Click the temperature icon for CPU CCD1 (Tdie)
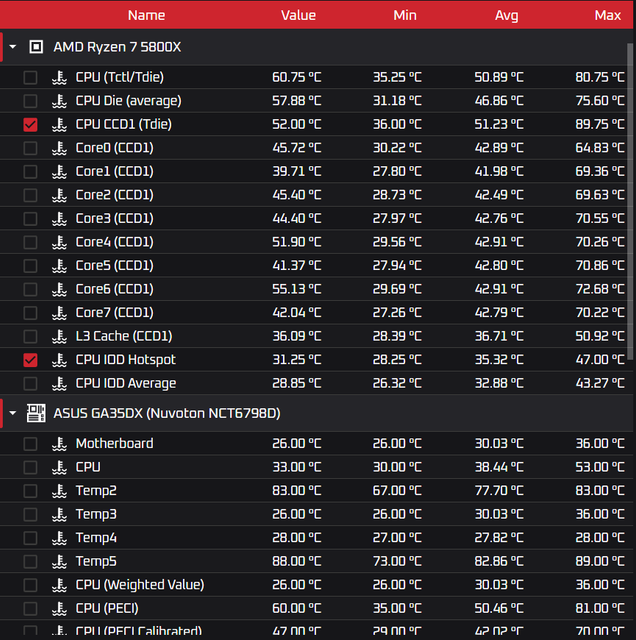 (x=60, y=124)
